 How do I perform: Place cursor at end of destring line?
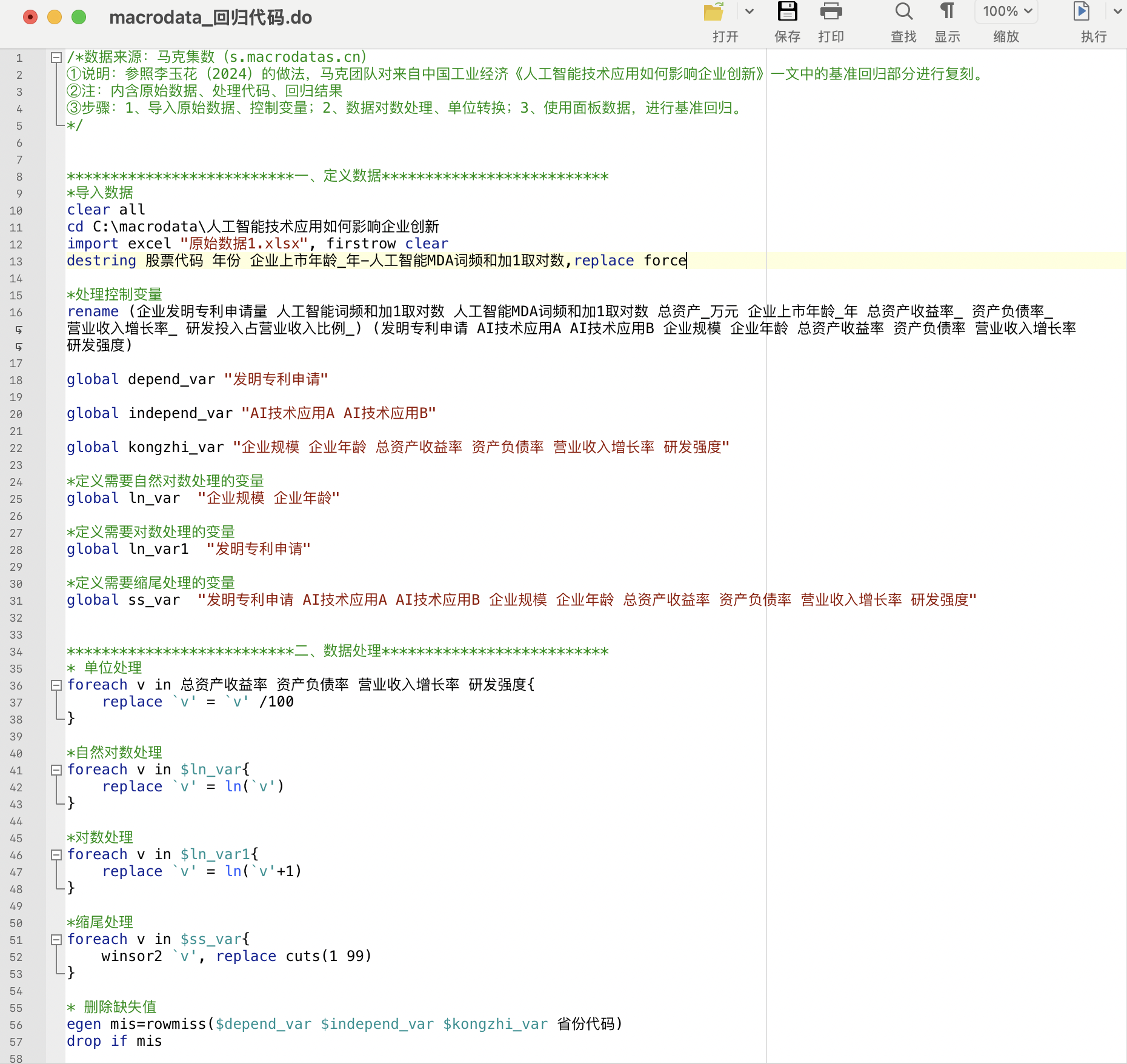687,261
